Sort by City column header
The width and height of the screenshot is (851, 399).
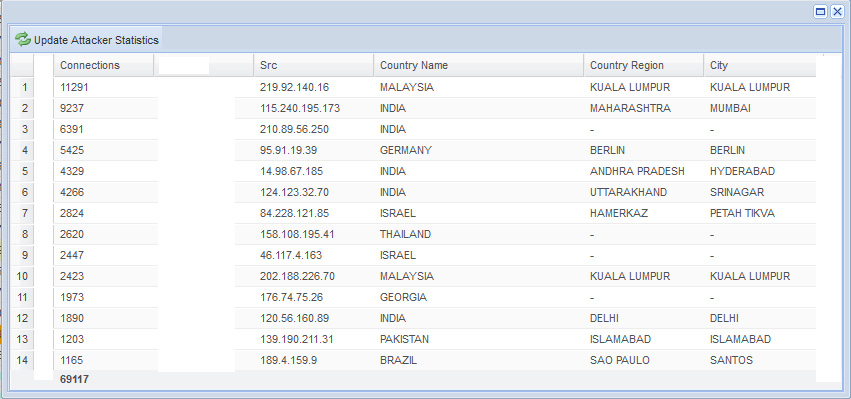[760, 65]
